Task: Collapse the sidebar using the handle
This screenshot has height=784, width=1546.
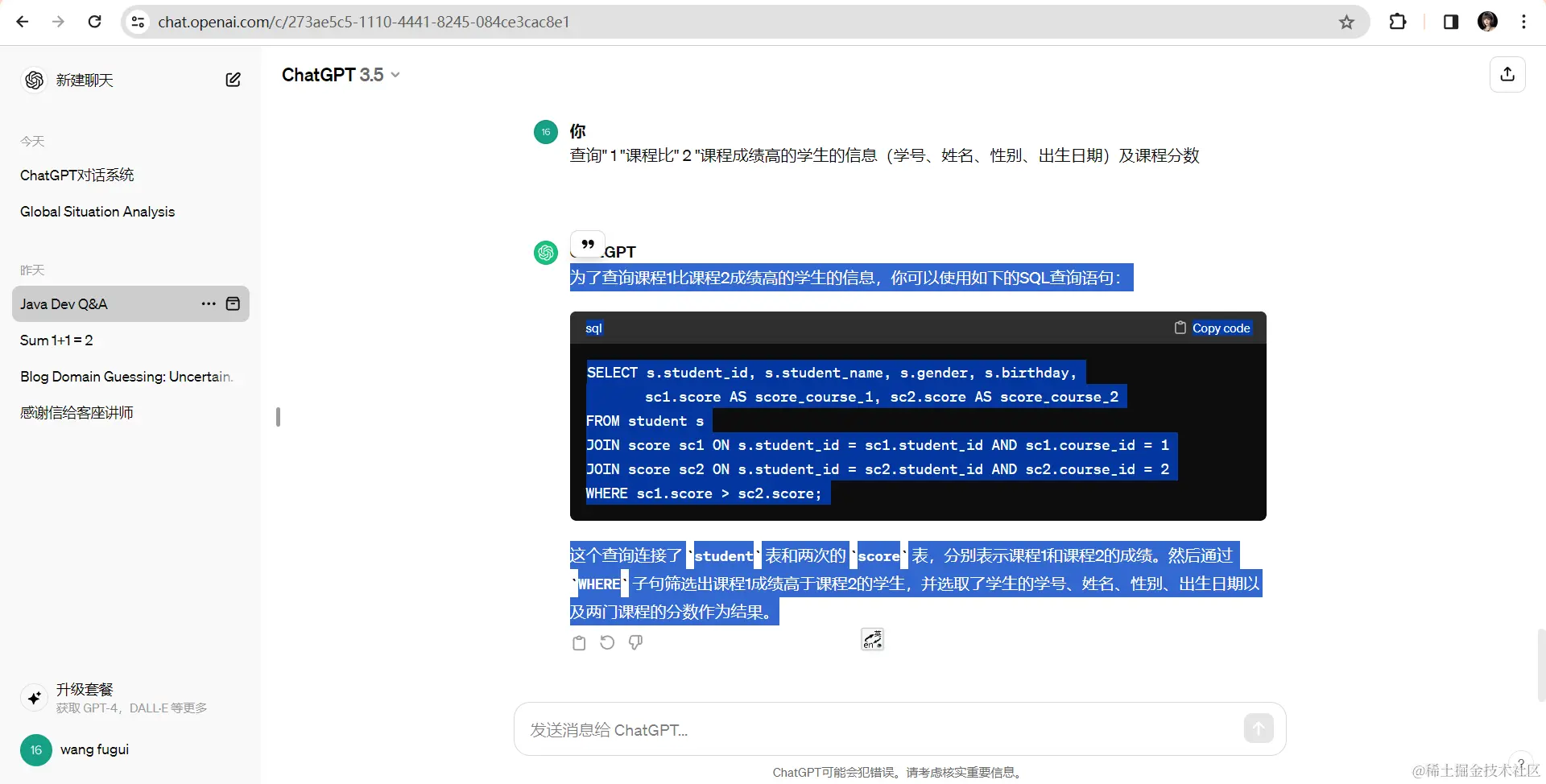Action: (278, 416)
